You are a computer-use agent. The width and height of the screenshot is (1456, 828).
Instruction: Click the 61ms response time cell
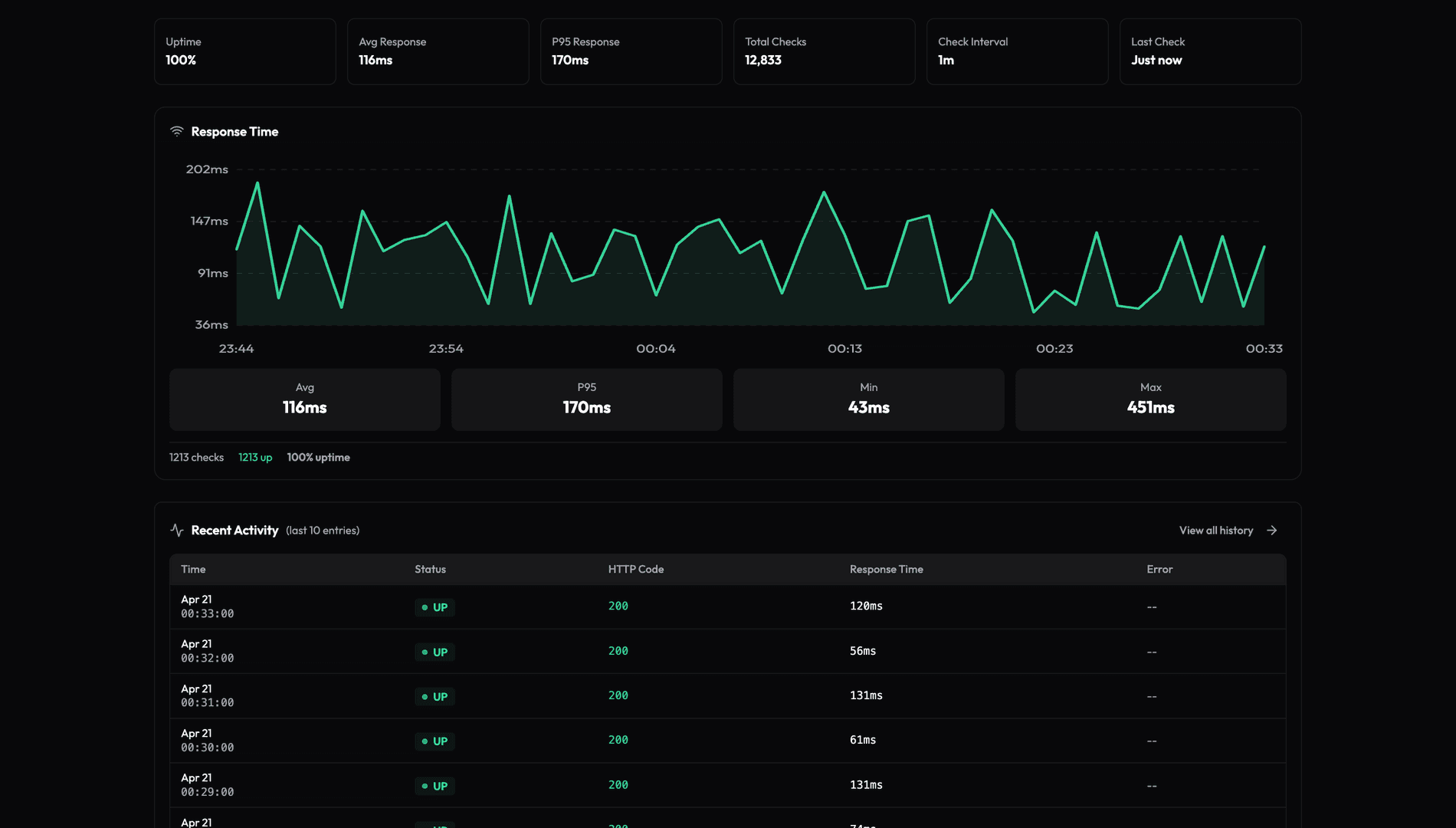pos(863,740)
